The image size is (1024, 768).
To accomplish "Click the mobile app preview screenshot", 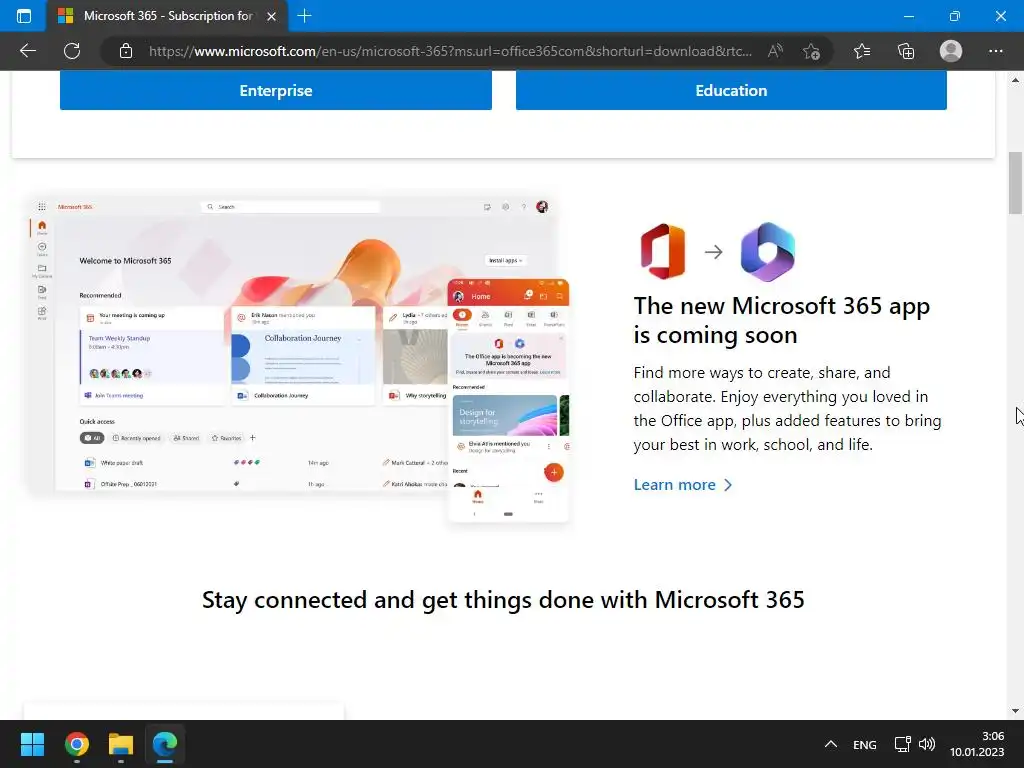I will tap(508, 400).
